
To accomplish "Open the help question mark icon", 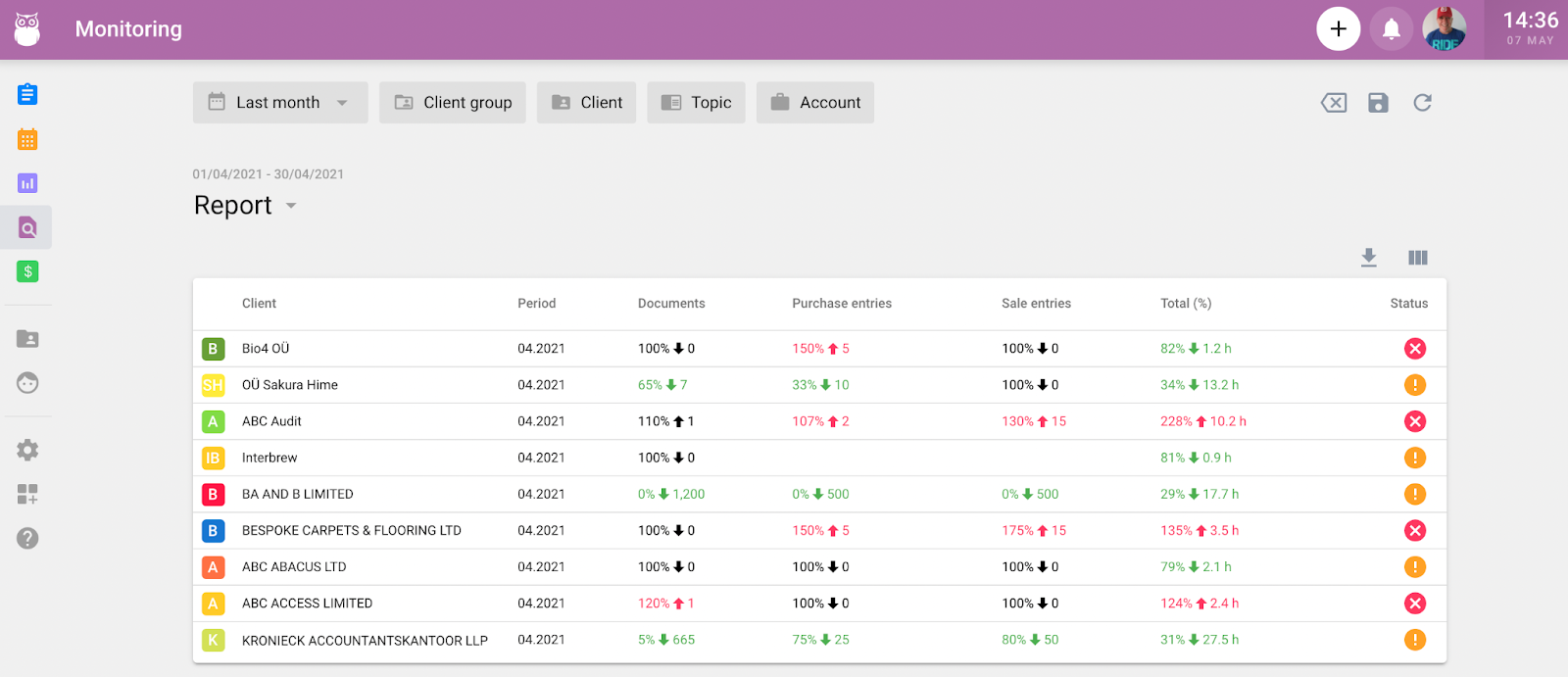I will coord(27,538).
